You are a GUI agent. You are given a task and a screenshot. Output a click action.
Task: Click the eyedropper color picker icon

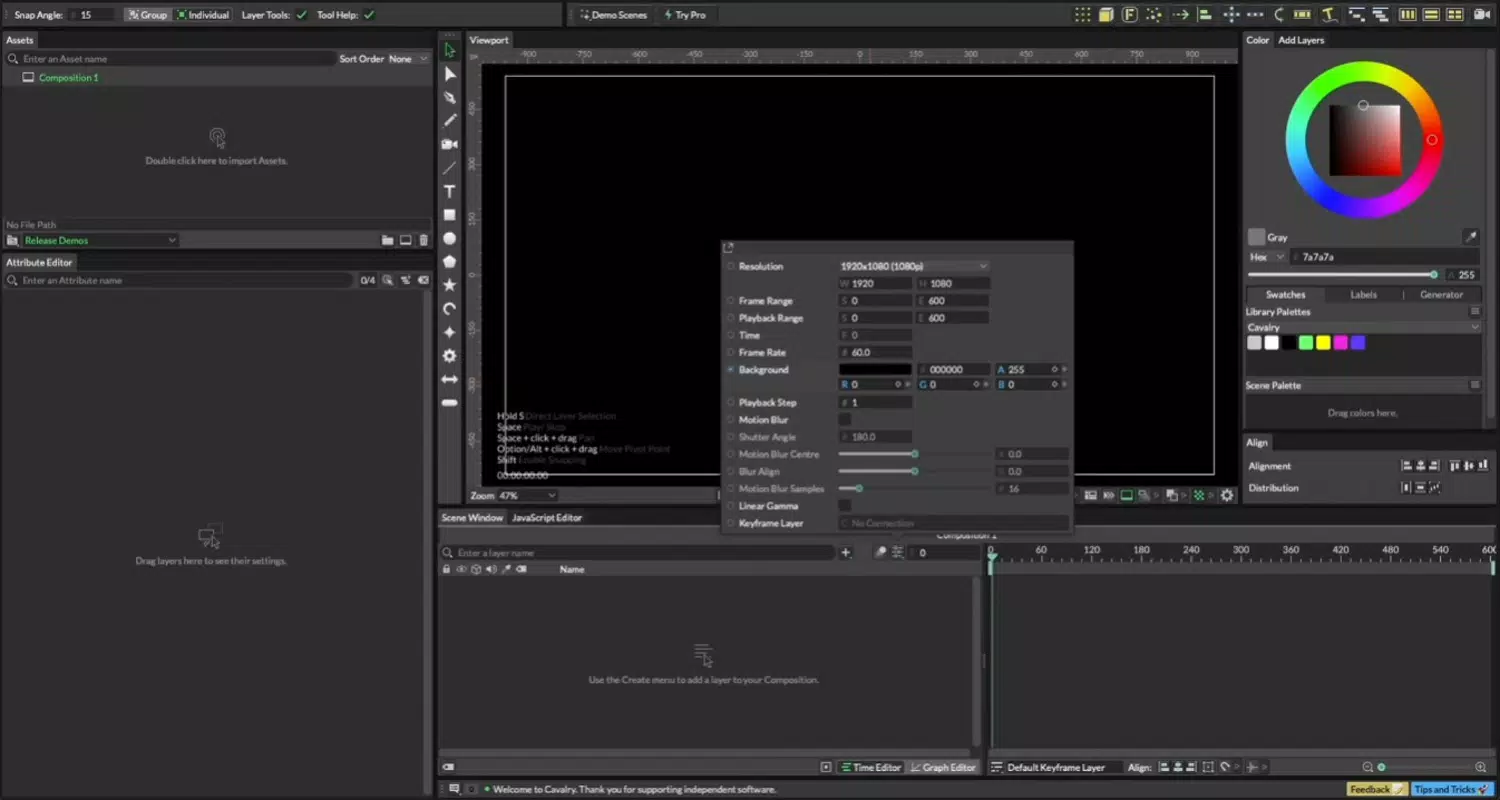[1470, 237]
